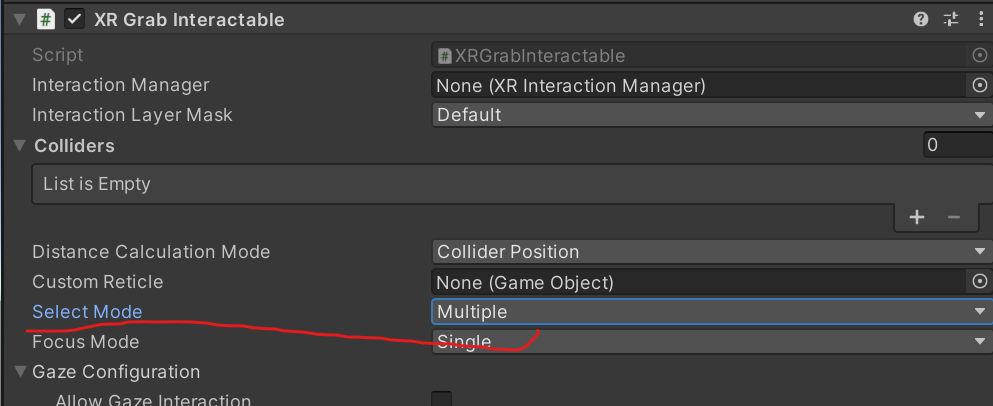Open Interaction Layer Mask dropdown
Viewport: 993px width, 406px height.
710,115
